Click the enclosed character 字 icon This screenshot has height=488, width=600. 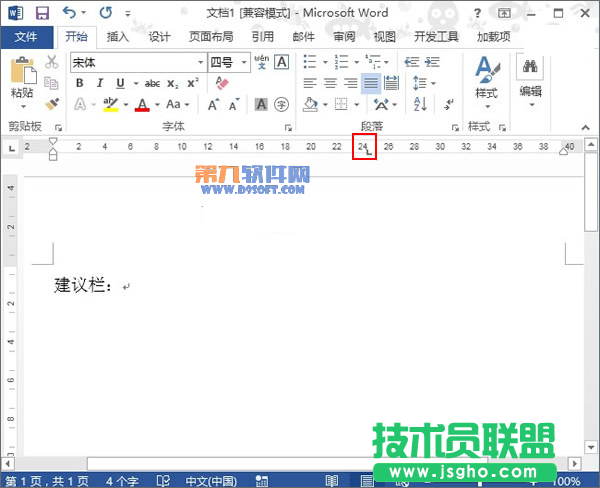281,104
